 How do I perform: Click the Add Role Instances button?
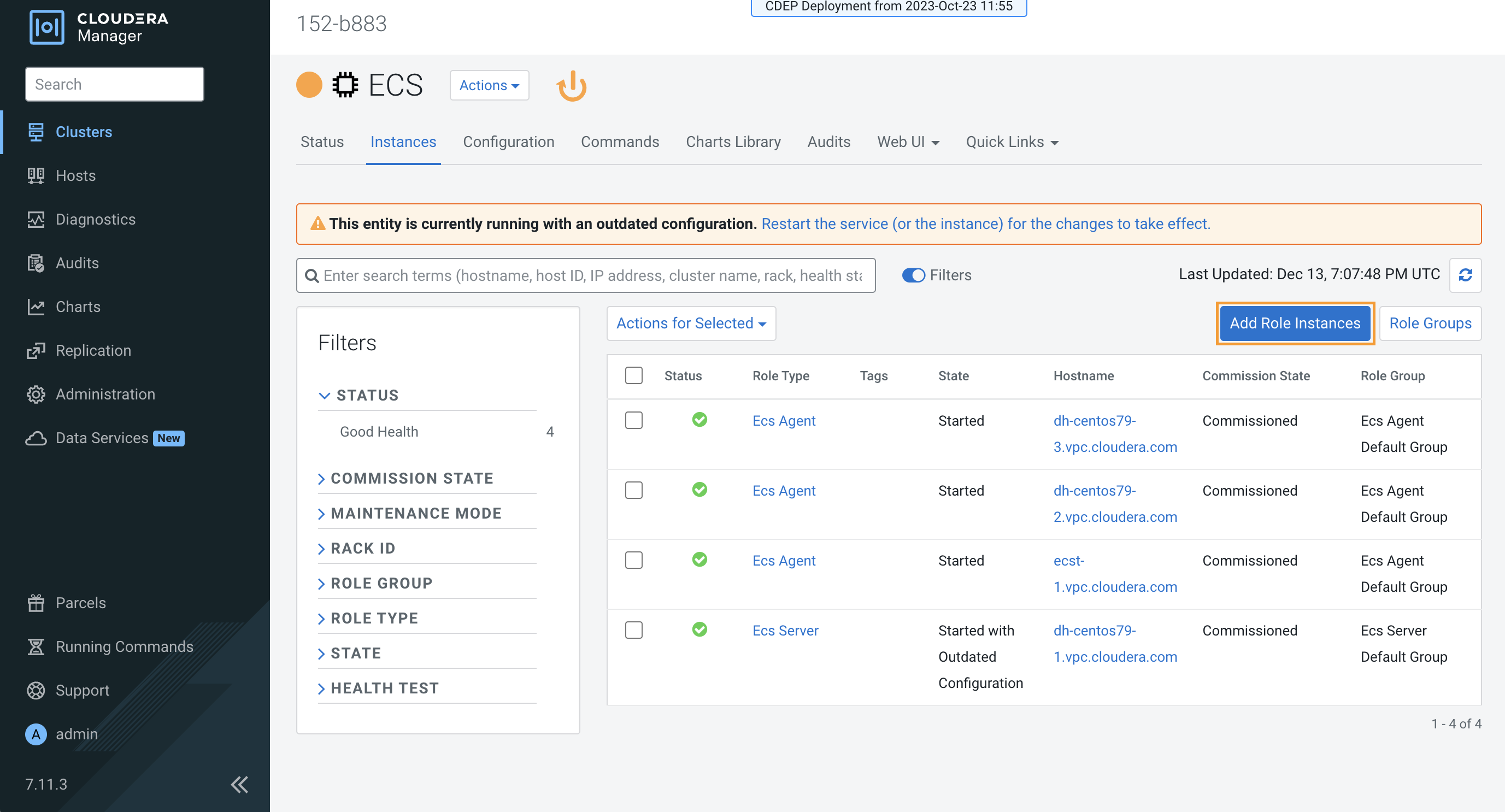coord(1295,323)
